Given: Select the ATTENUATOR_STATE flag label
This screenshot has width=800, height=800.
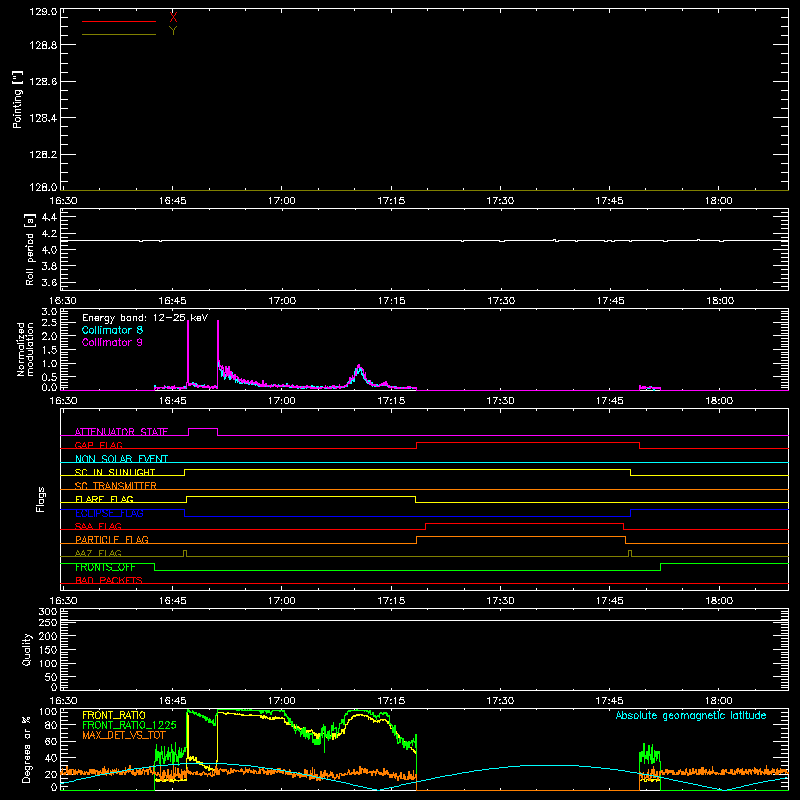Looking at the screenshot, I should coord(121,432).
